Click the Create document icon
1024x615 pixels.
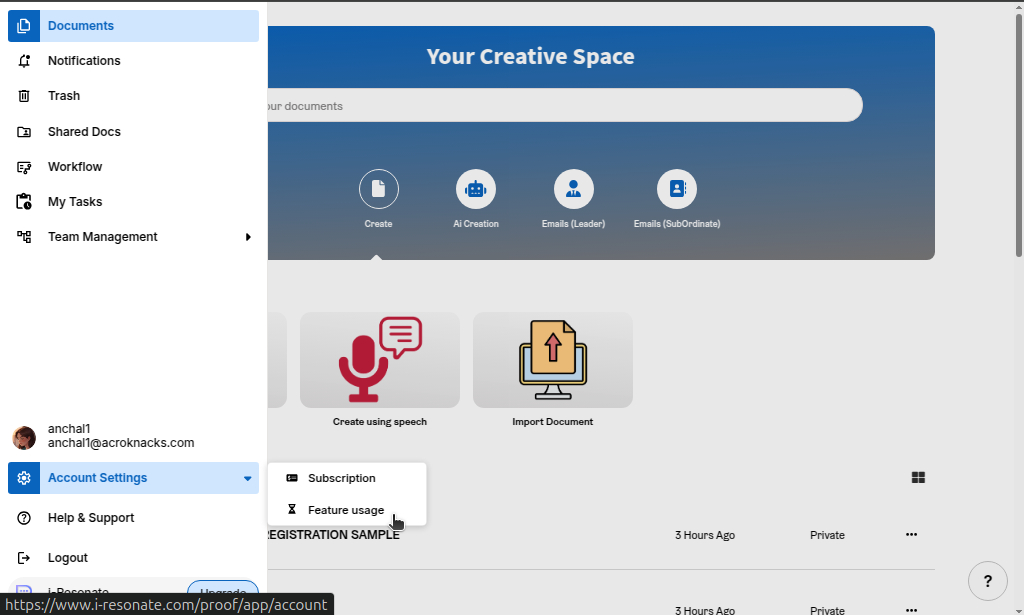coord(378,189)
